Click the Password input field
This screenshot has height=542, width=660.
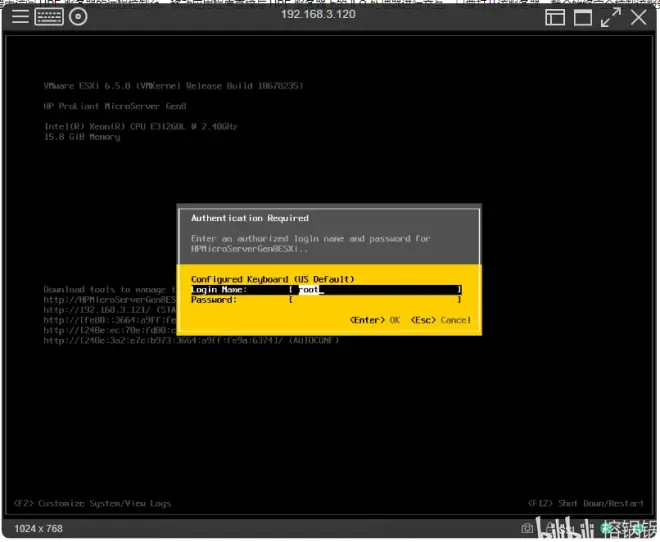tap(375, 300)
